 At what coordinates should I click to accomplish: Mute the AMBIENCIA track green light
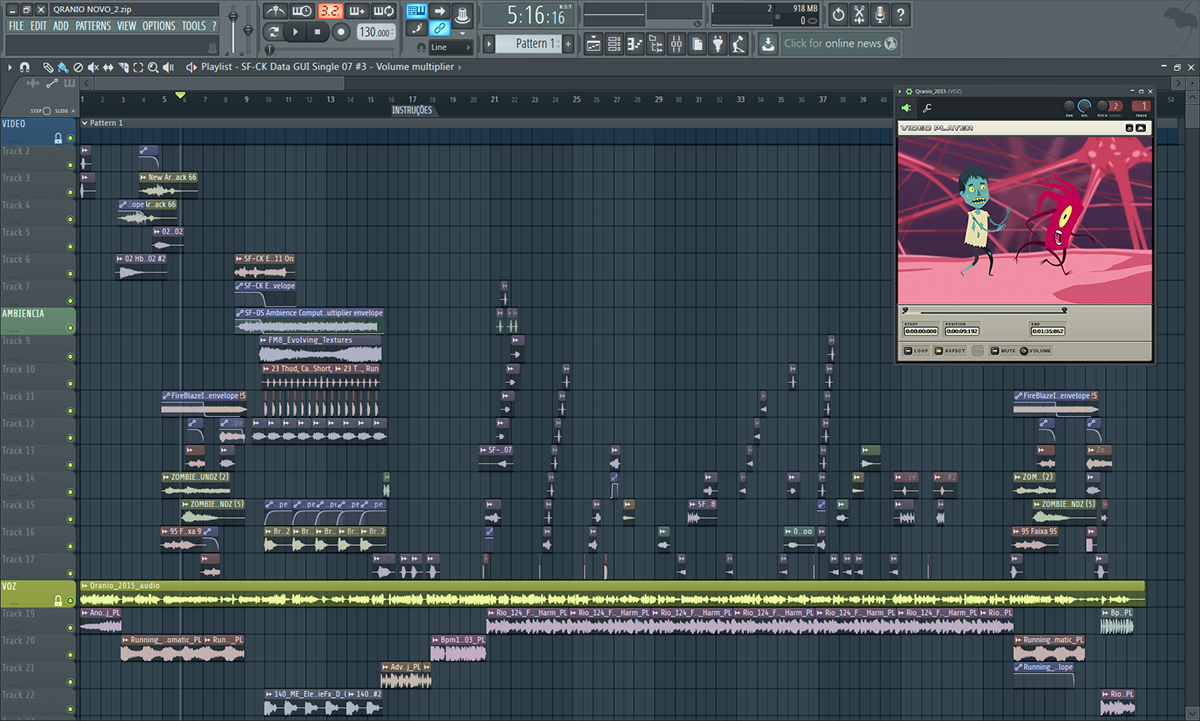point(70,328)
